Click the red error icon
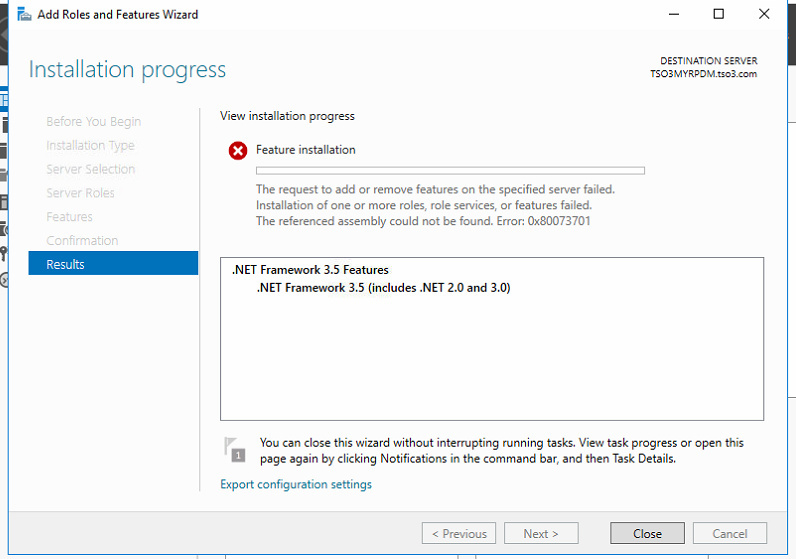 click(x=238, y=151)
